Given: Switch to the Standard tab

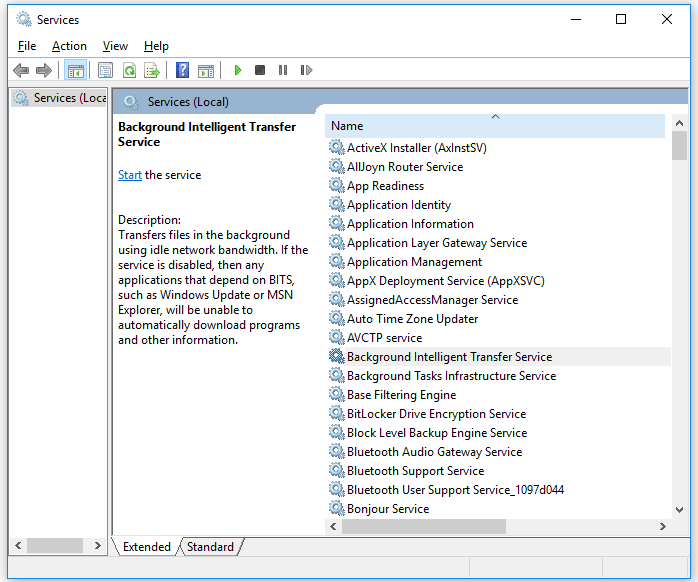Looking at the screenshot, I should point(210,547).
